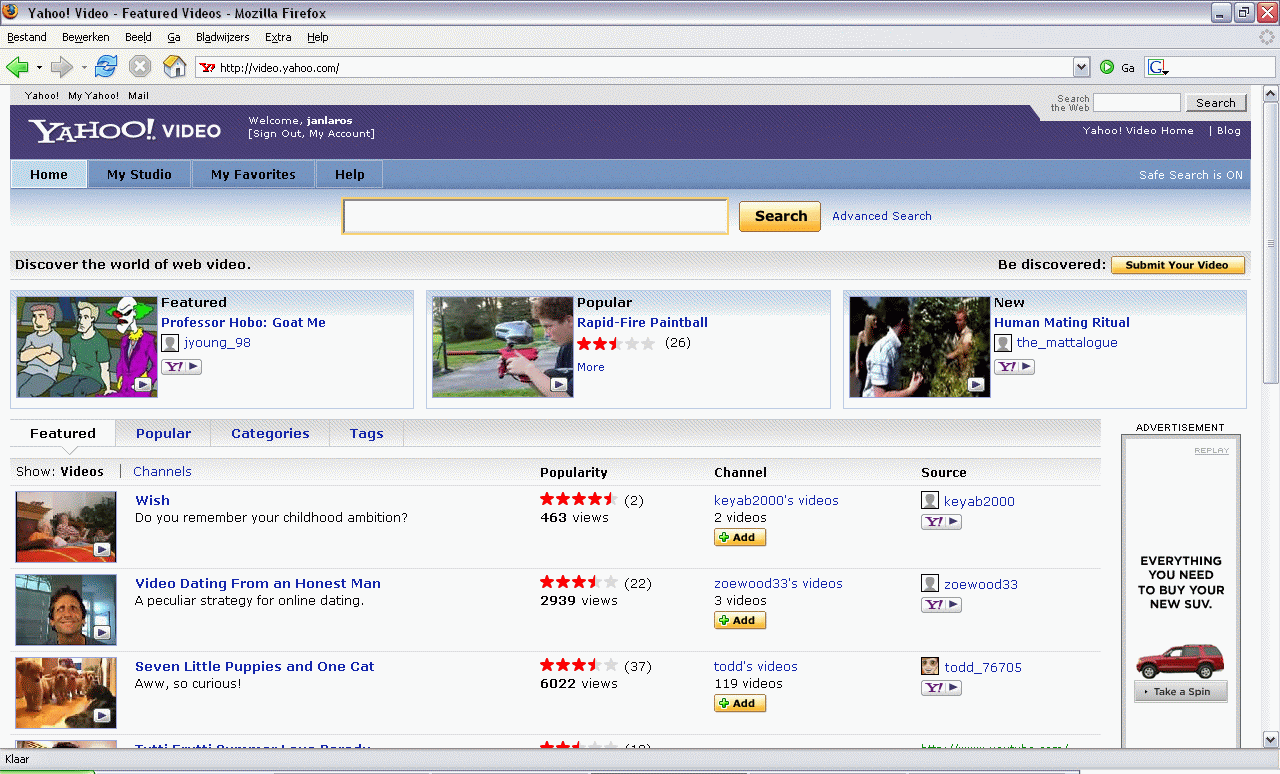
Task: Switch to the My Studio tab
Action: coord(139,174)
